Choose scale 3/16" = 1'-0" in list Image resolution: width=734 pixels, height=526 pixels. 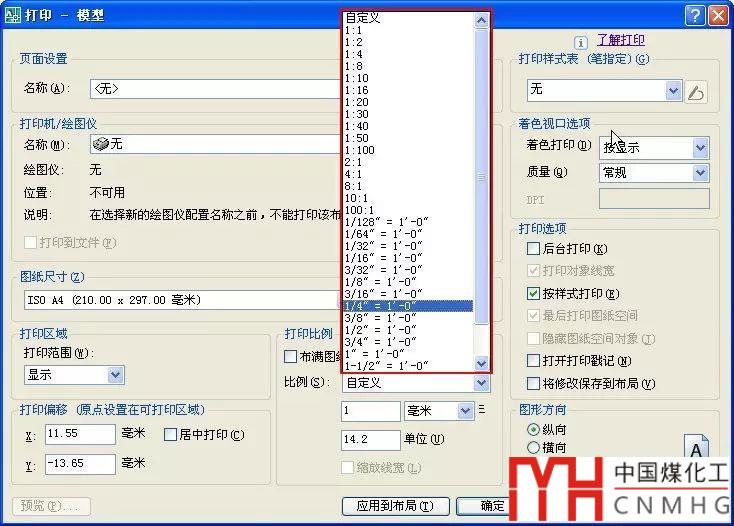(408, 294)
